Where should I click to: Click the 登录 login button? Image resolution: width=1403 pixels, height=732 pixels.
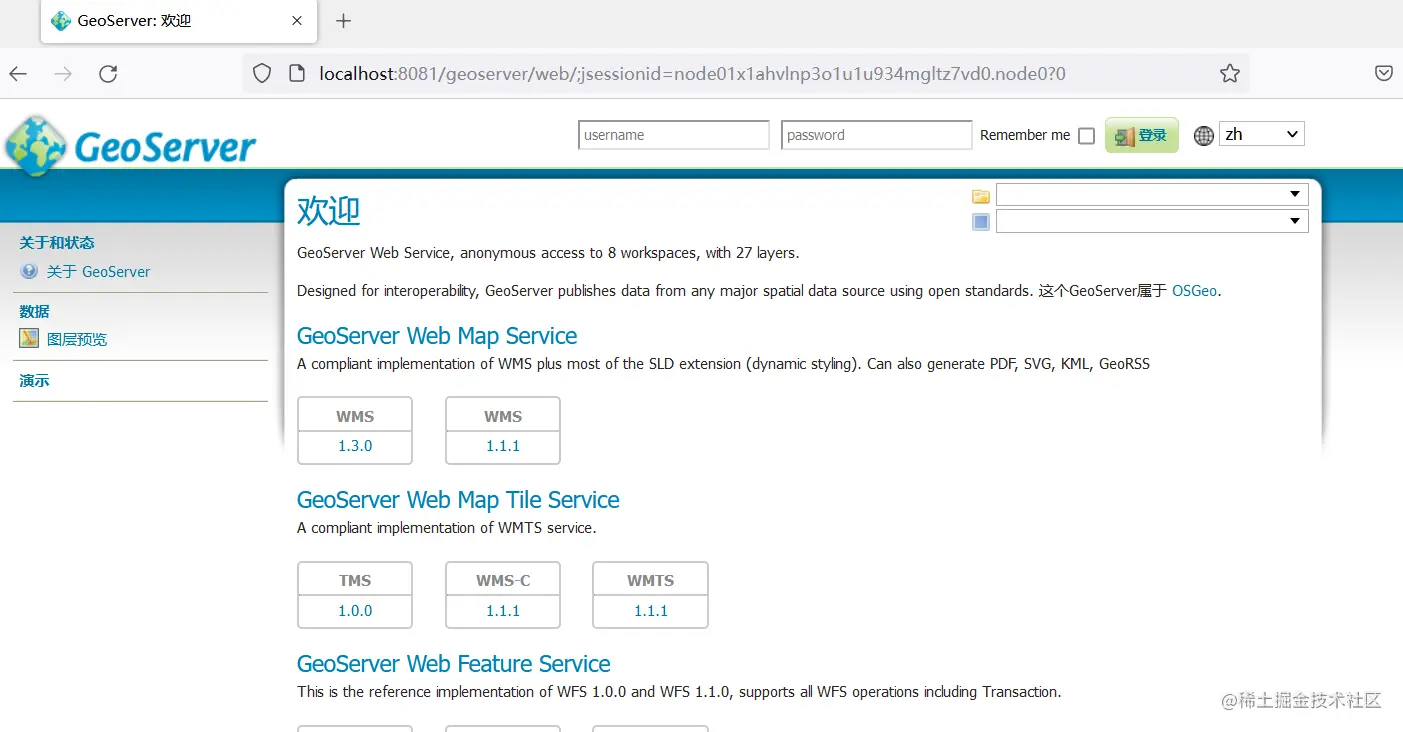(x=1142, y=135)
